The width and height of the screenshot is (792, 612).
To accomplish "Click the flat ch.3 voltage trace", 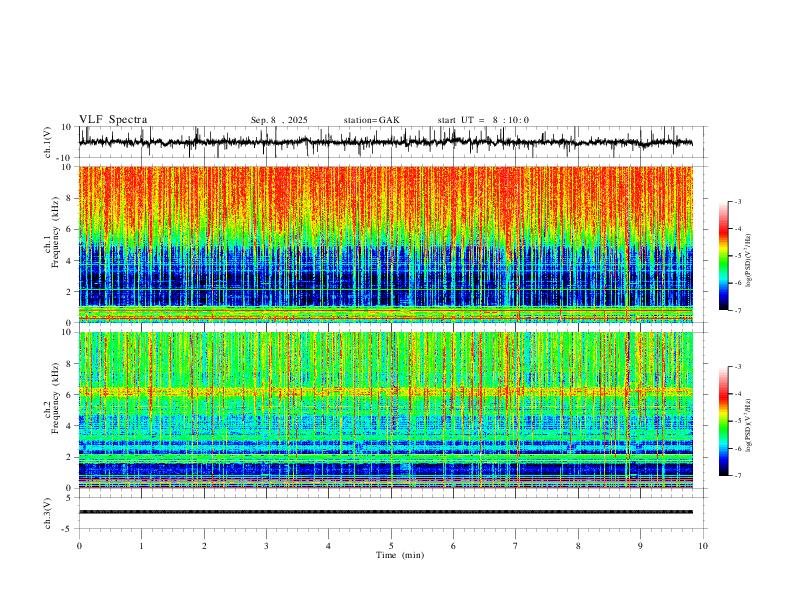I will [x=385, y=512].
